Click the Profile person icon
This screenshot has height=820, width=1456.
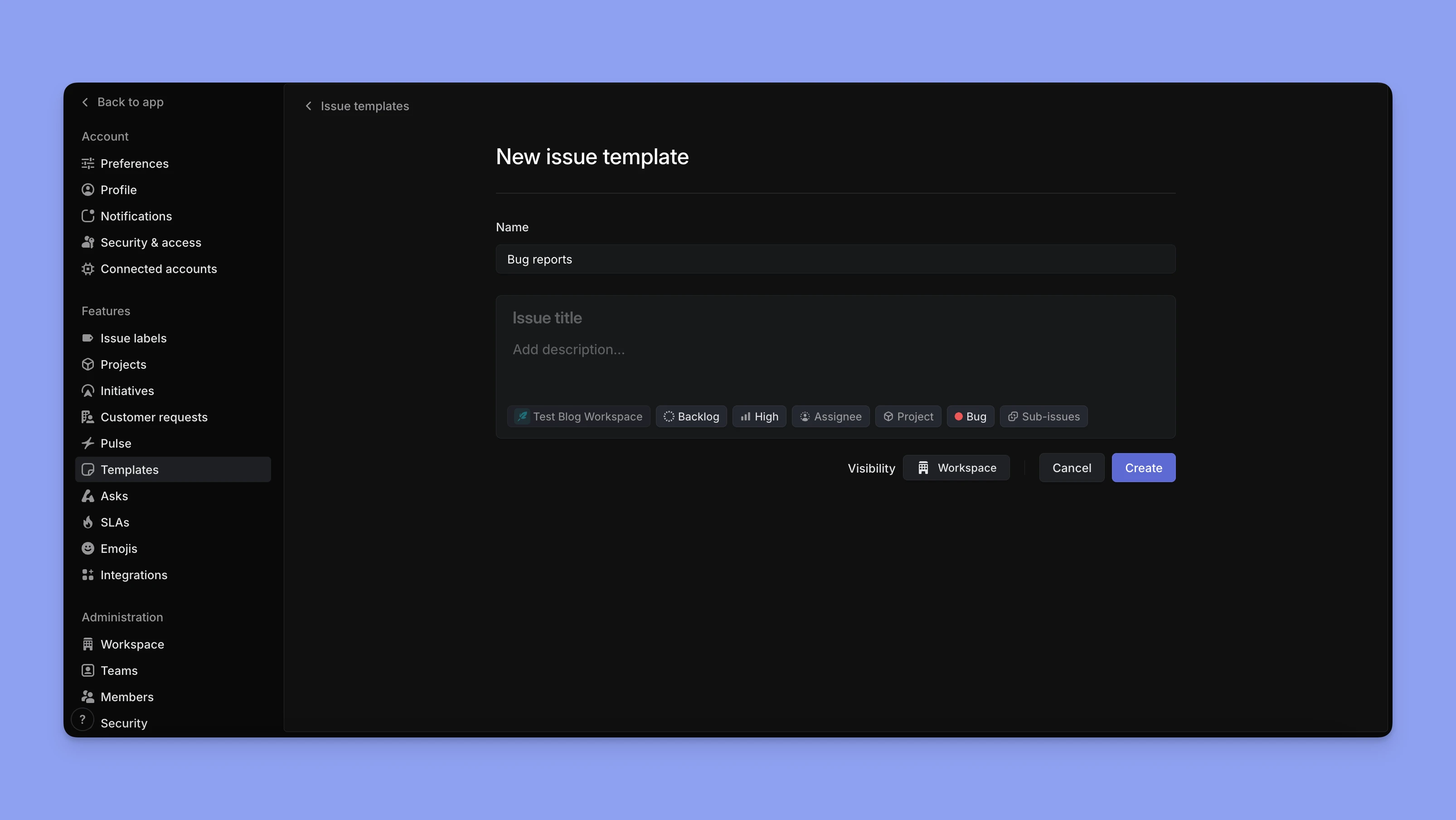[x=88, y=190]
